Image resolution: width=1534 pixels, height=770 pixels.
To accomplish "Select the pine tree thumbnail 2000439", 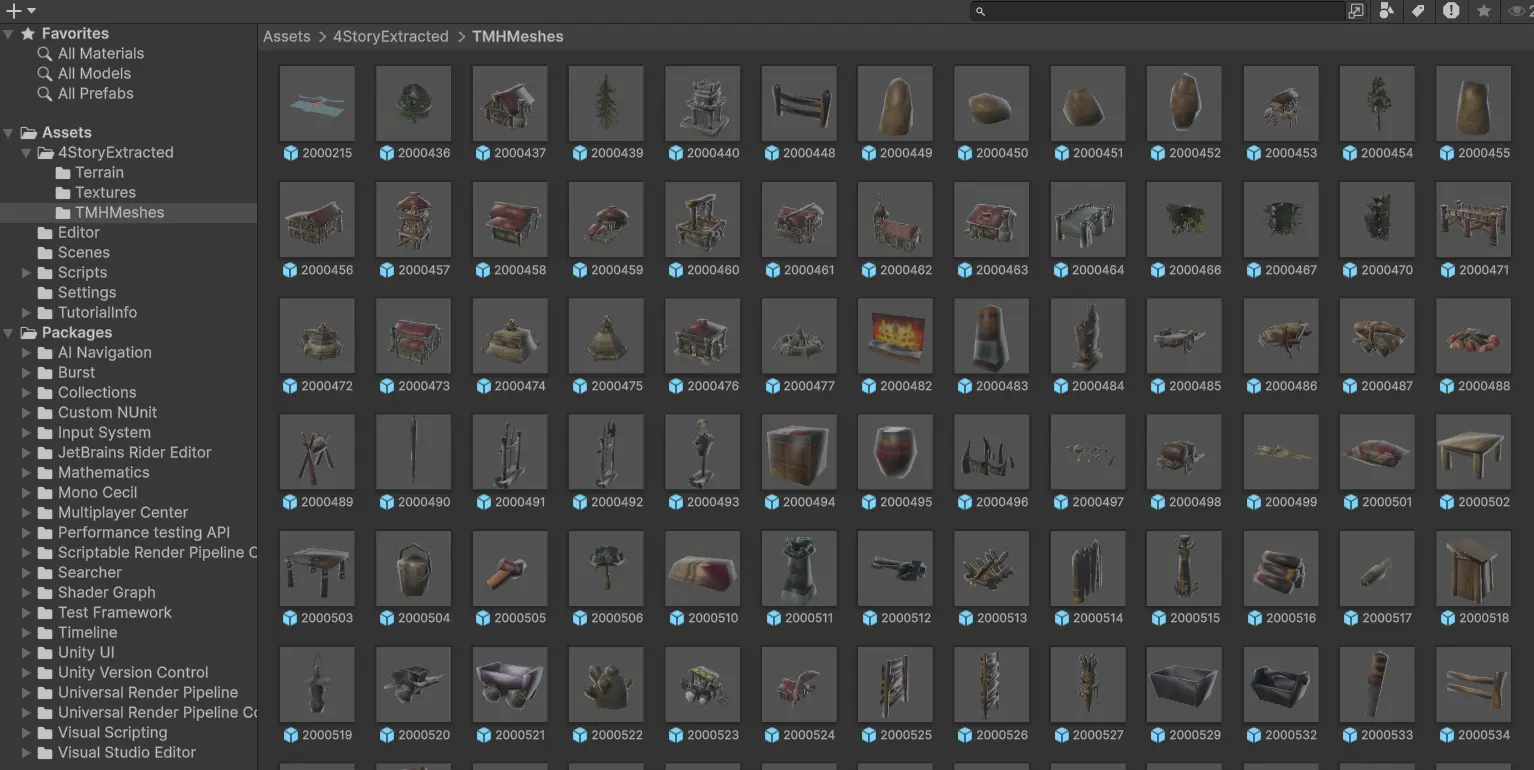I will [x=606, y=103].
